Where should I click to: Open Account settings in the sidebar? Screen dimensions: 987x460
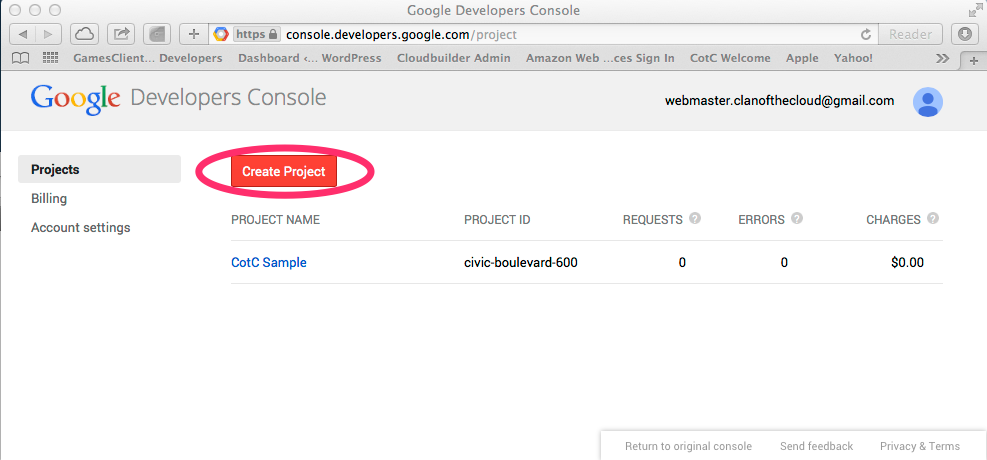point(81,227)
